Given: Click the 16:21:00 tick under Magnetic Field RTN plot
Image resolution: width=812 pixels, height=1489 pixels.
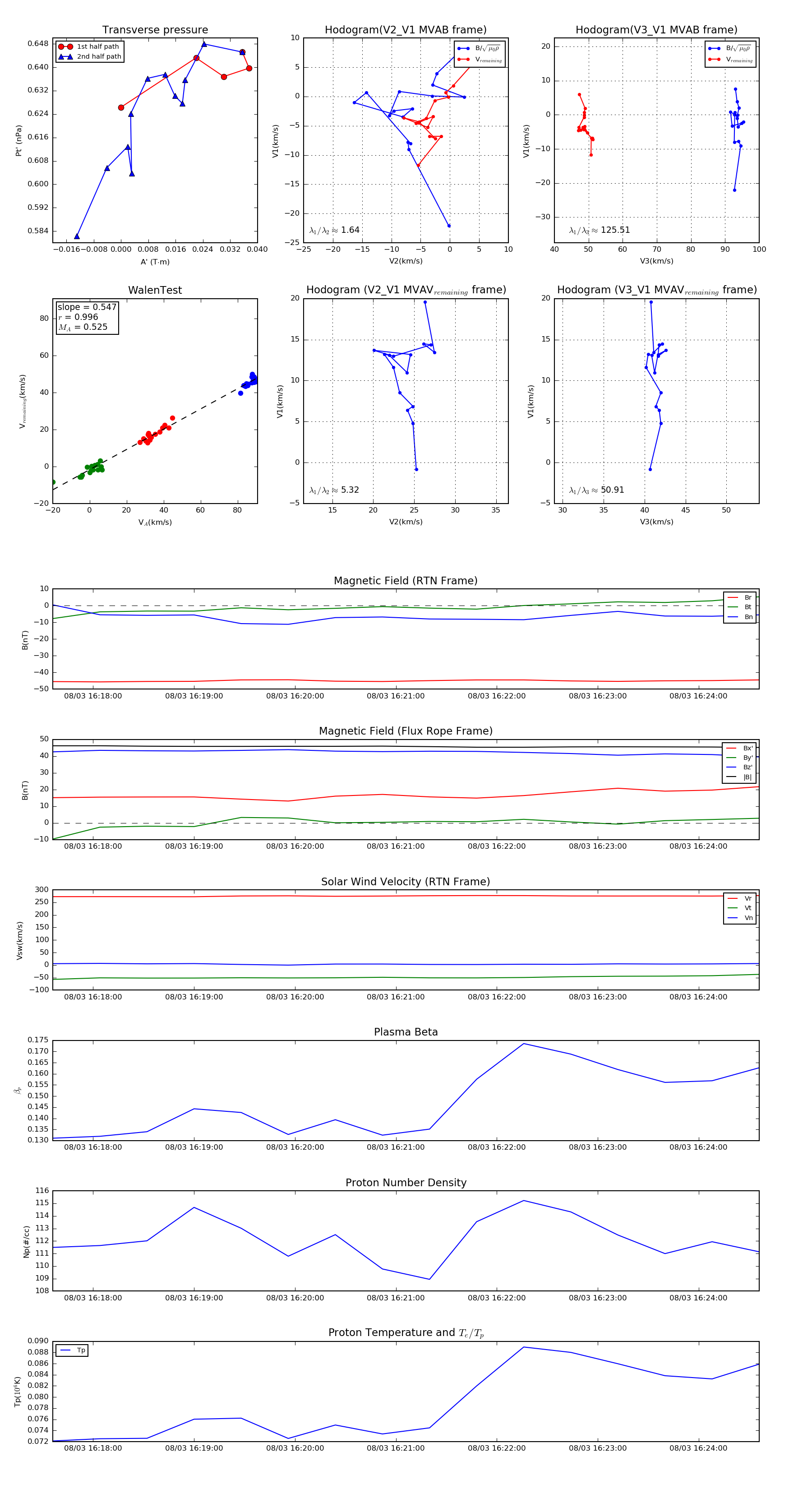Looking at the screenshot, I should (395, 696).
